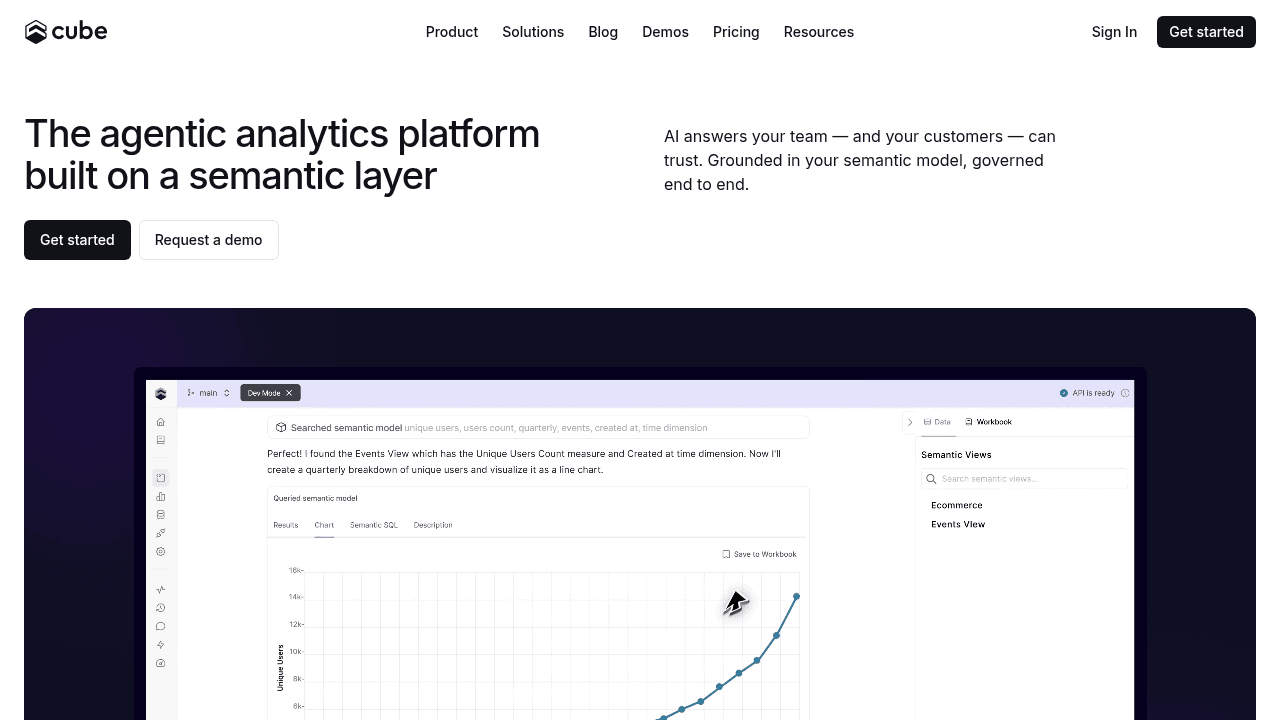The height and width of the screenshot is (720, 1280).
Task: Select the Results tab
Action: click(x=286, y=525)
